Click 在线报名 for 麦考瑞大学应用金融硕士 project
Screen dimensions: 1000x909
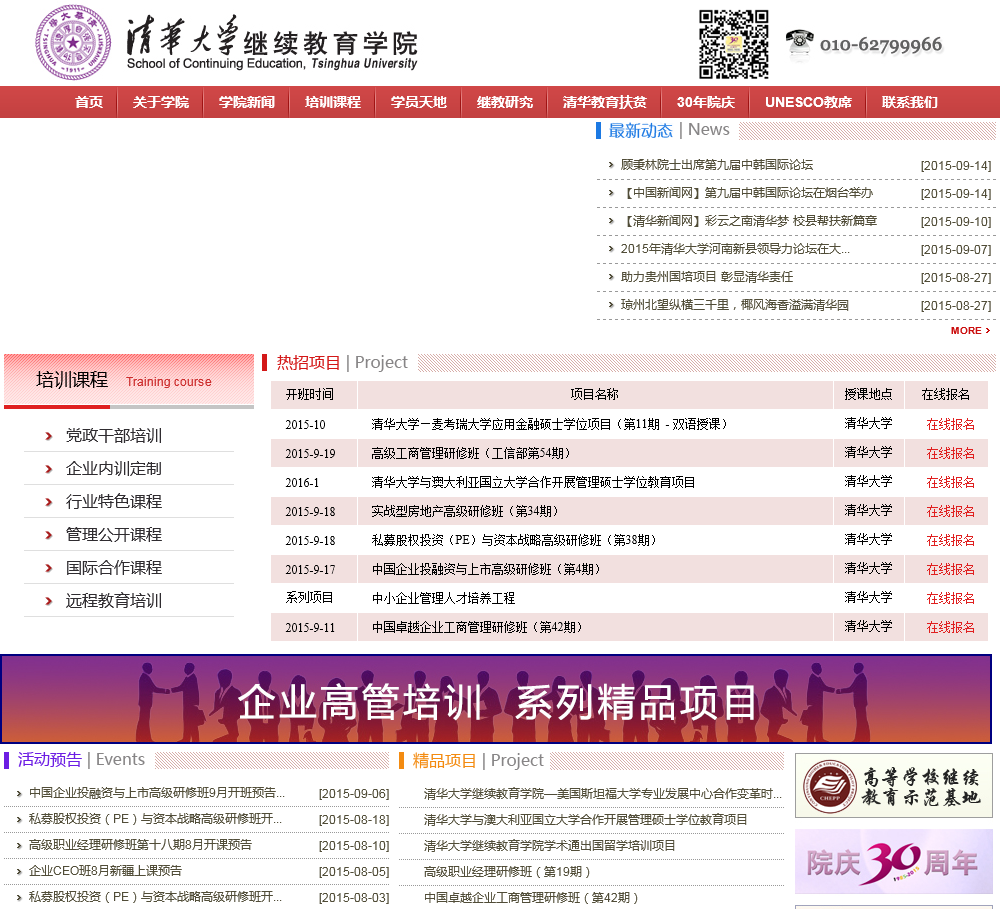pos(950,424)
